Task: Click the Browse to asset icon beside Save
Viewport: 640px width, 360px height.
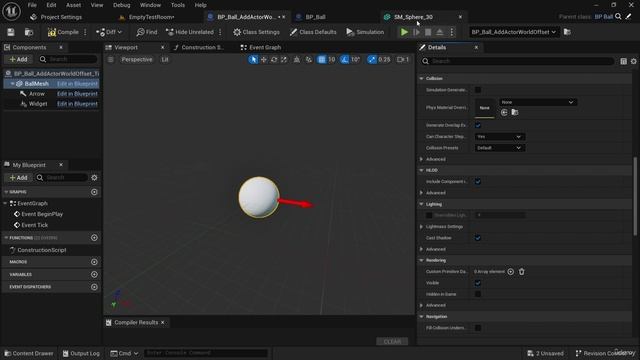Action: [x=29, y=32]
